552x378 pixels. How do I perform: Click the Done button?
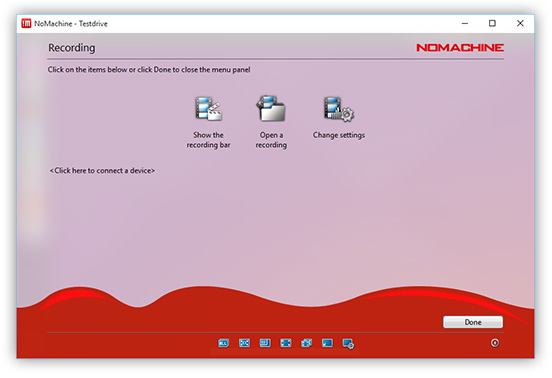(x=473, y=322)
